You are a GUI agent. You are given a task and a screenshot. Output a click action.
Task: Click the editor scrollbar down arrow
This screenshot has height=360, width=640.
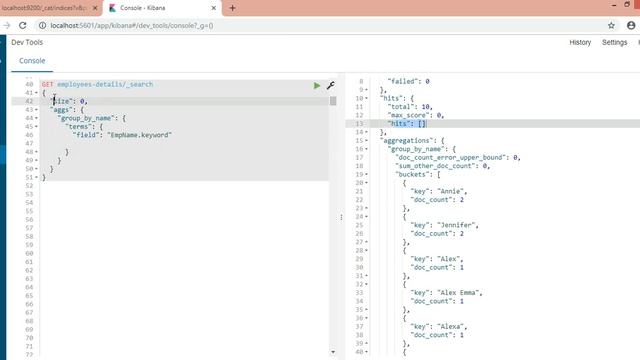pos(333,352)
